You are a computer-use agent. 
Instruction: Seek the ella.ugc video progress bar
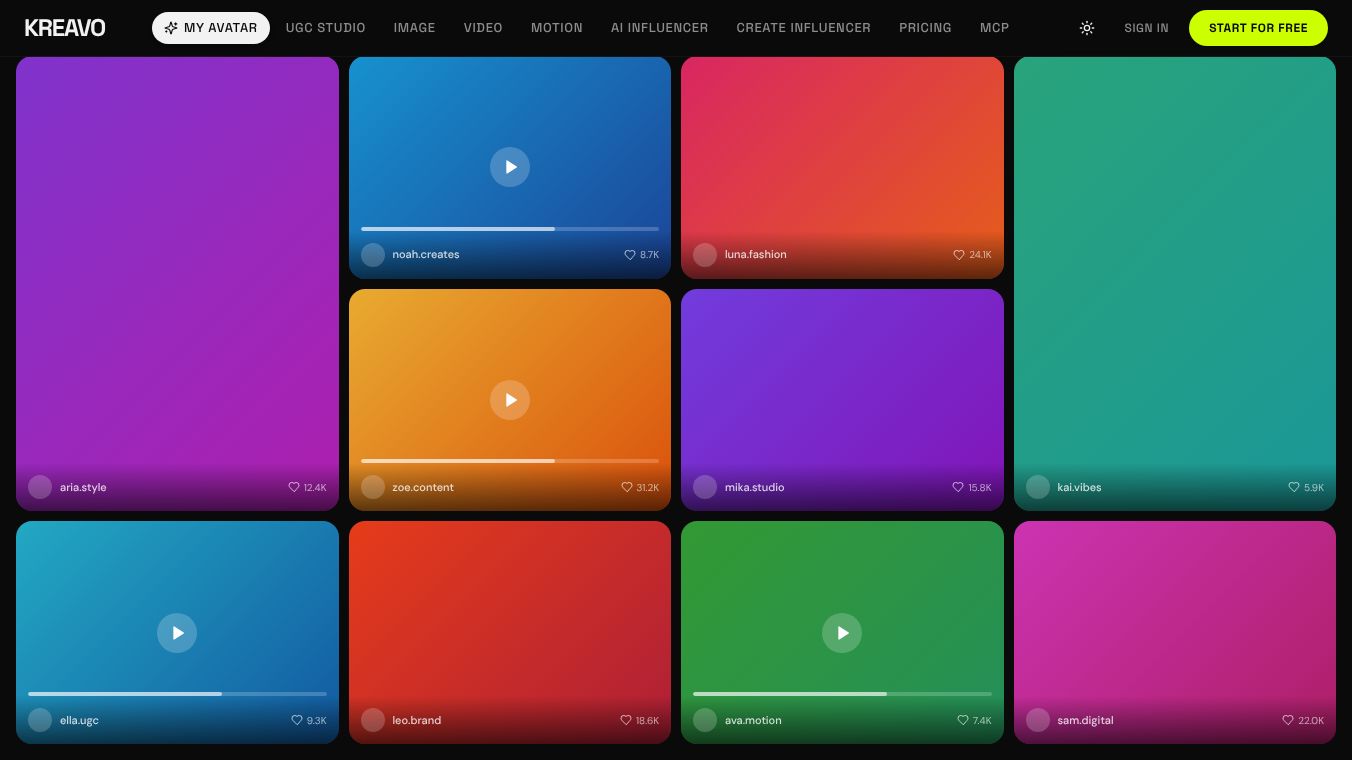[x=177, y=694]
